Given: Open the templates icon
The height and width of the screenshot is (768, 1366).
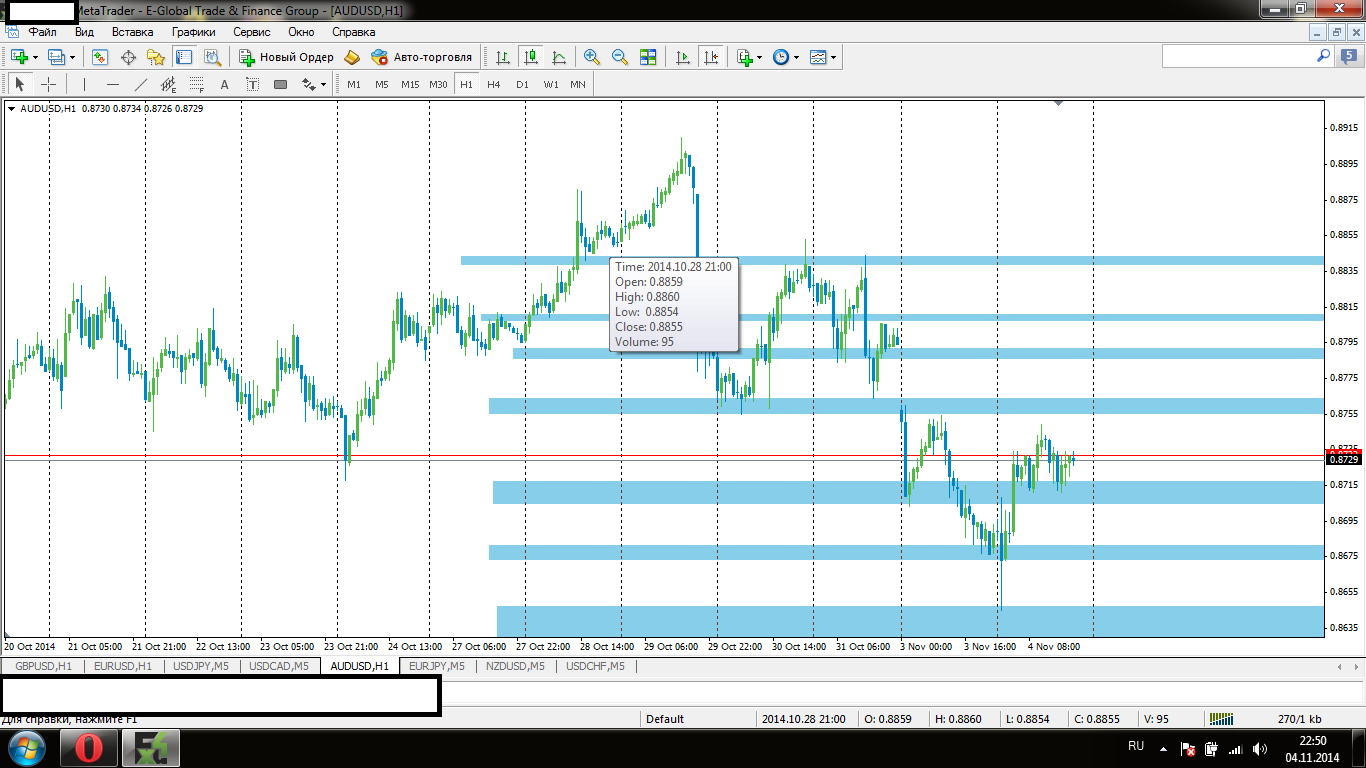Looking at the screenshot, I should point(818,57).
